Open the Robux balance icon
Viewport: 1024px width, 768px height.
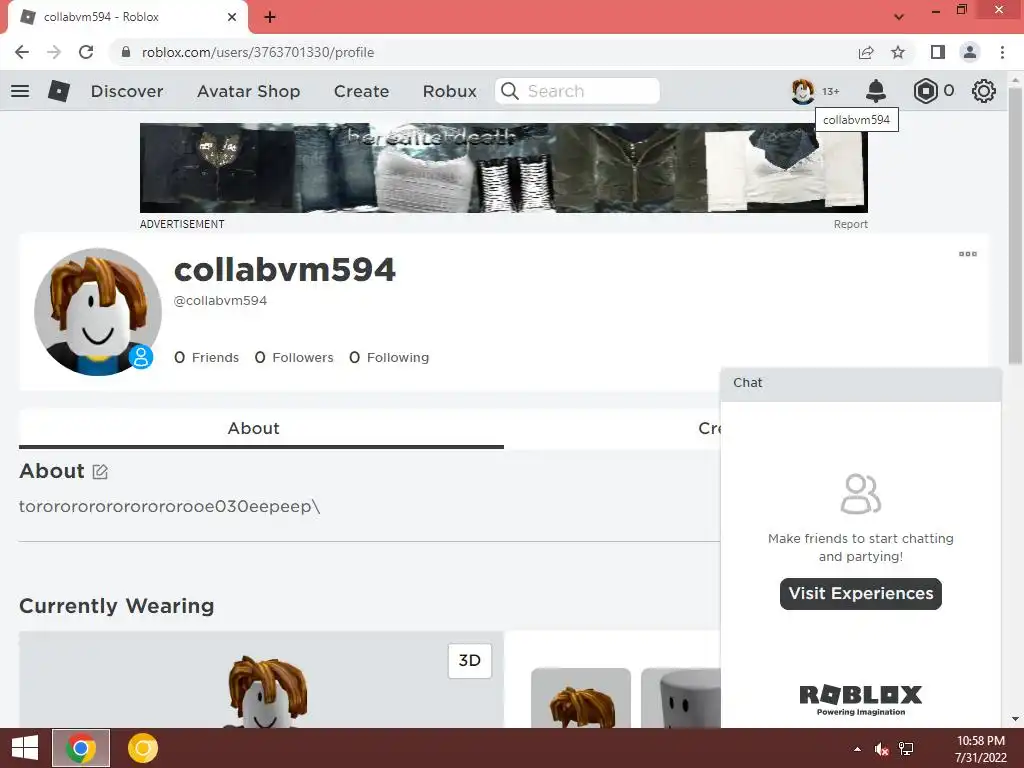(x=925, y=91)
